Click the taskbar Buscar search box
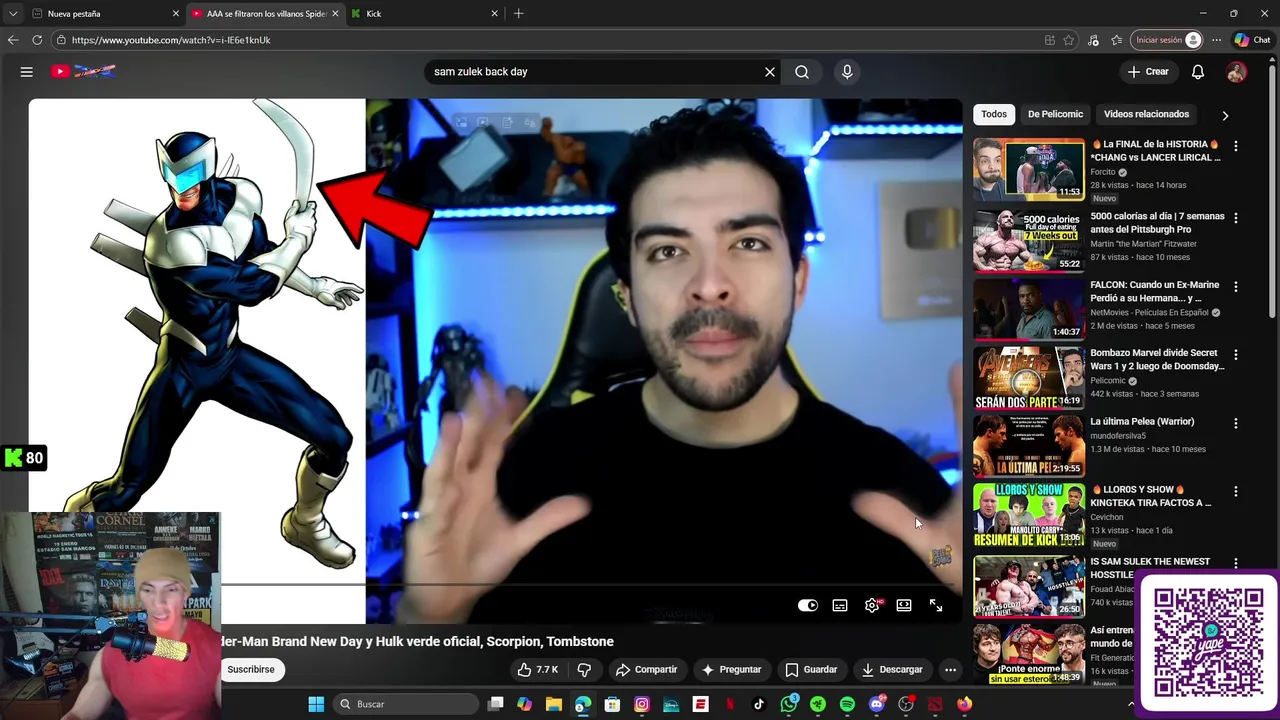Screen dimensions: 1280x720 (x=405, y=704)
